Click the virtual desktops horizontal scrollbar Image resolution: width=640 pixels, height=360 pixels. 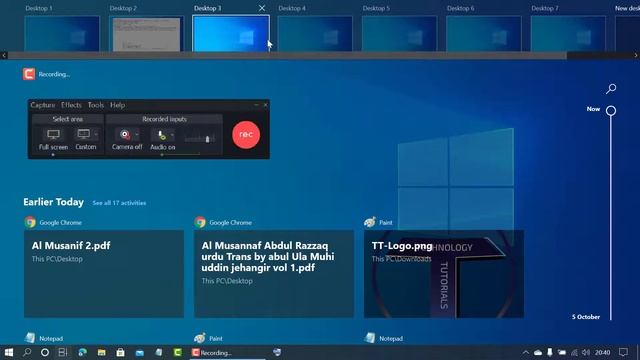pyautogui.click(x=287, y=56)
